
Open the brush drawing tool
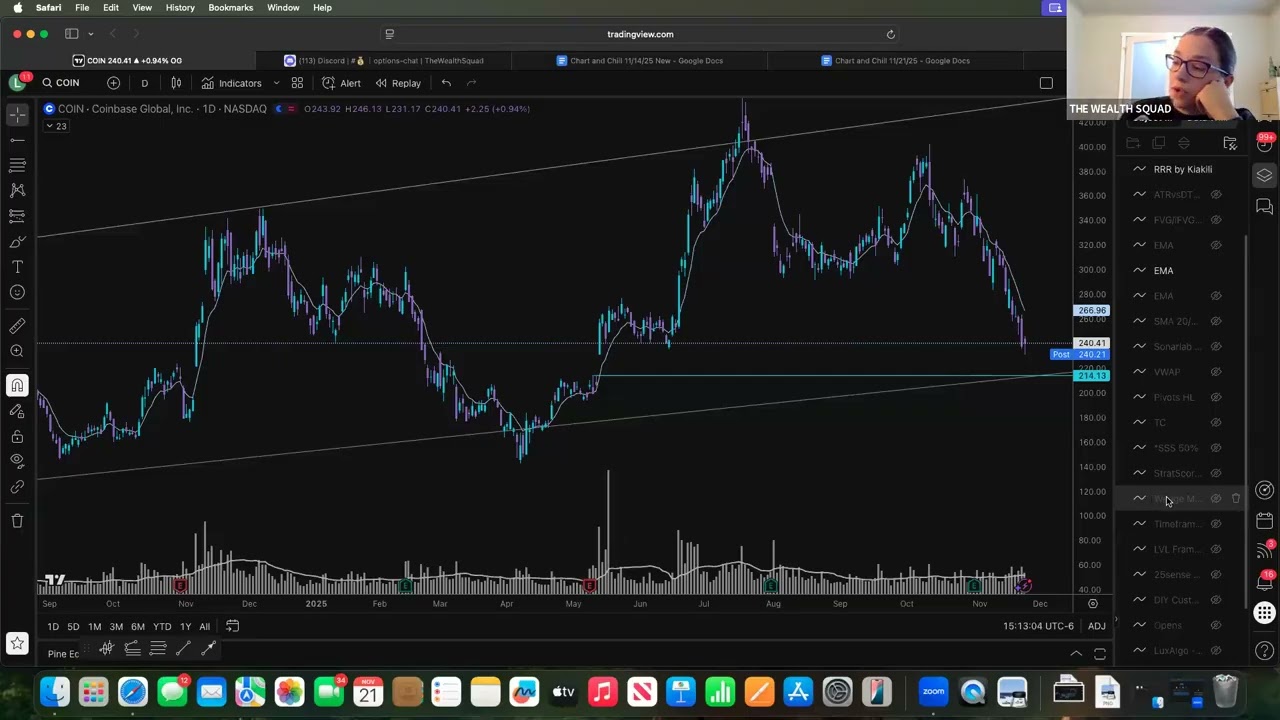coord(17,241)
